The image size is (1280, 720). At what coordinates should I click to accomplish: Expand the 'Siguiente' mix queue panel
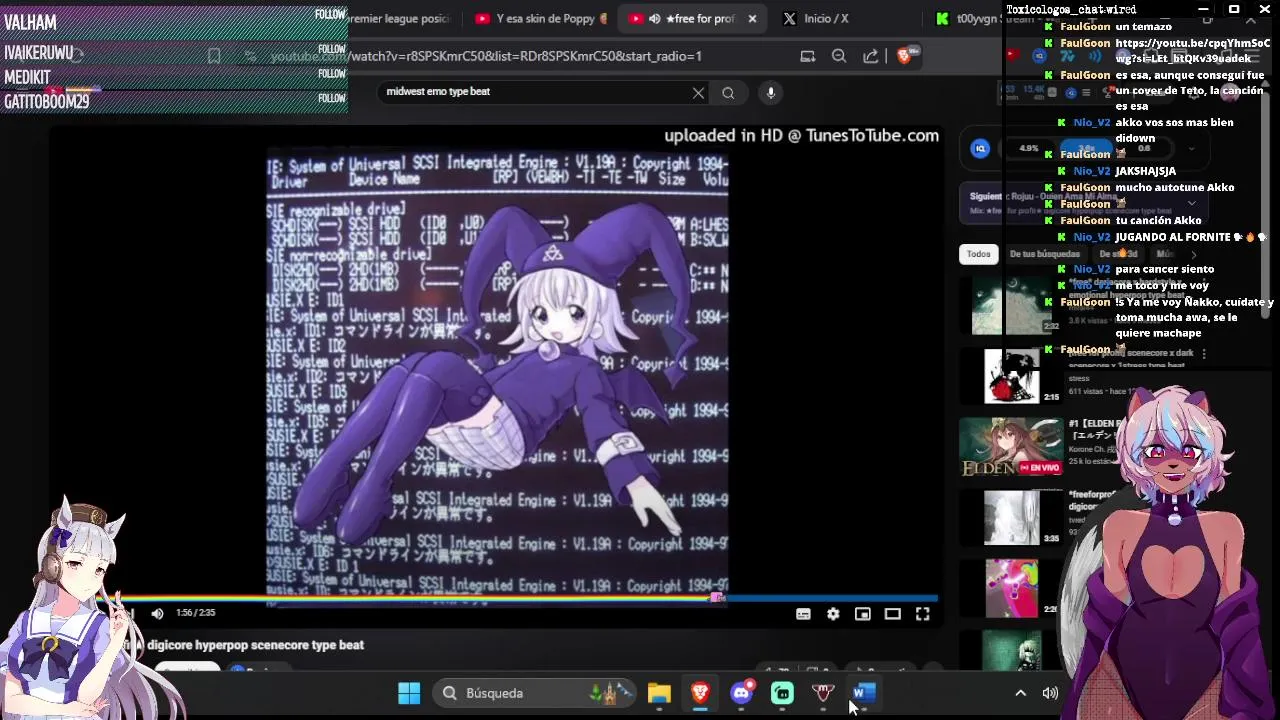coord(1191,203)
